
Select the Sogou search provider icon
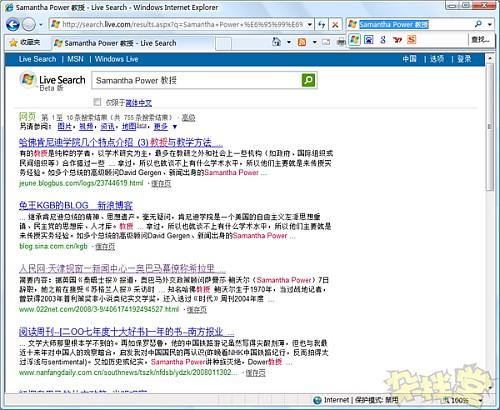click(412, 40)
